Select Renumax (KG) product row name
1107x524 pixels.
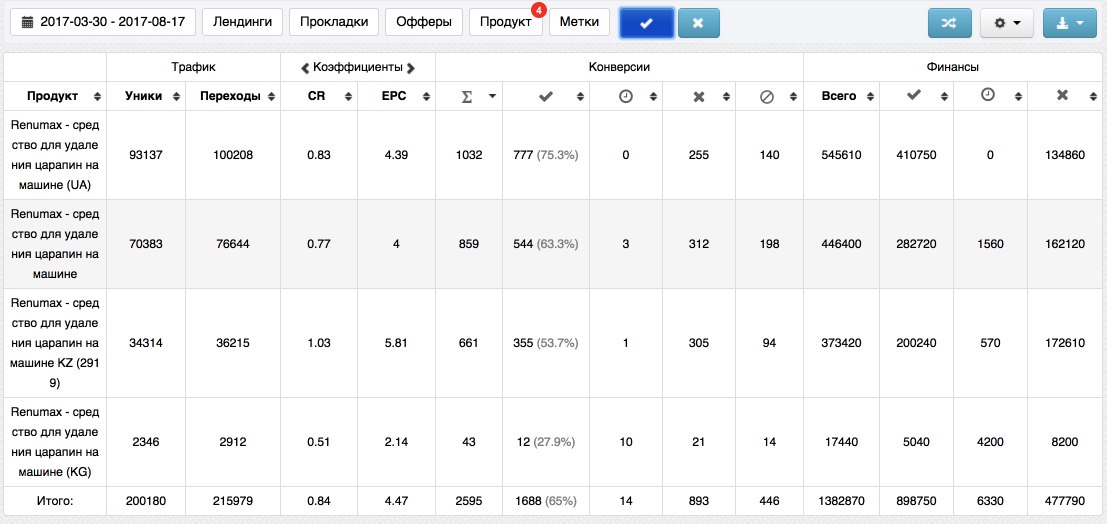point(55,441)
